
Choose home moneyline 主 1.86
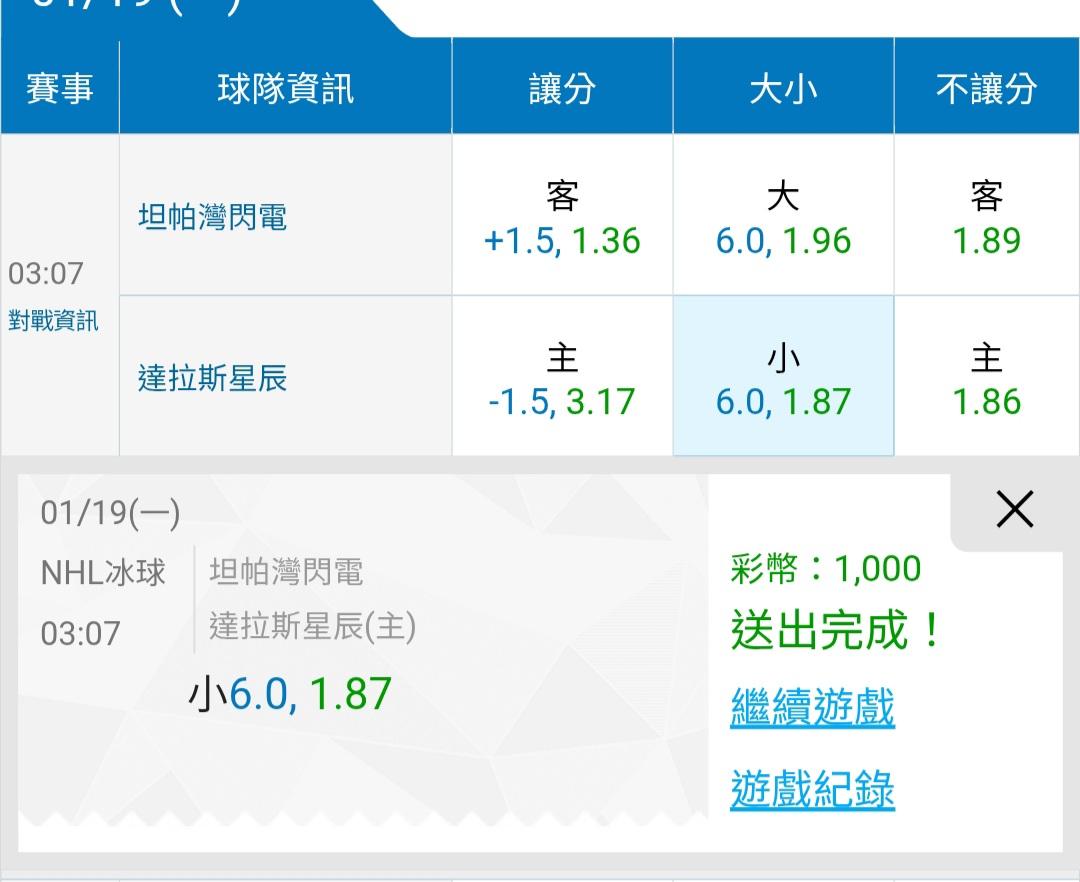point(986,377)
